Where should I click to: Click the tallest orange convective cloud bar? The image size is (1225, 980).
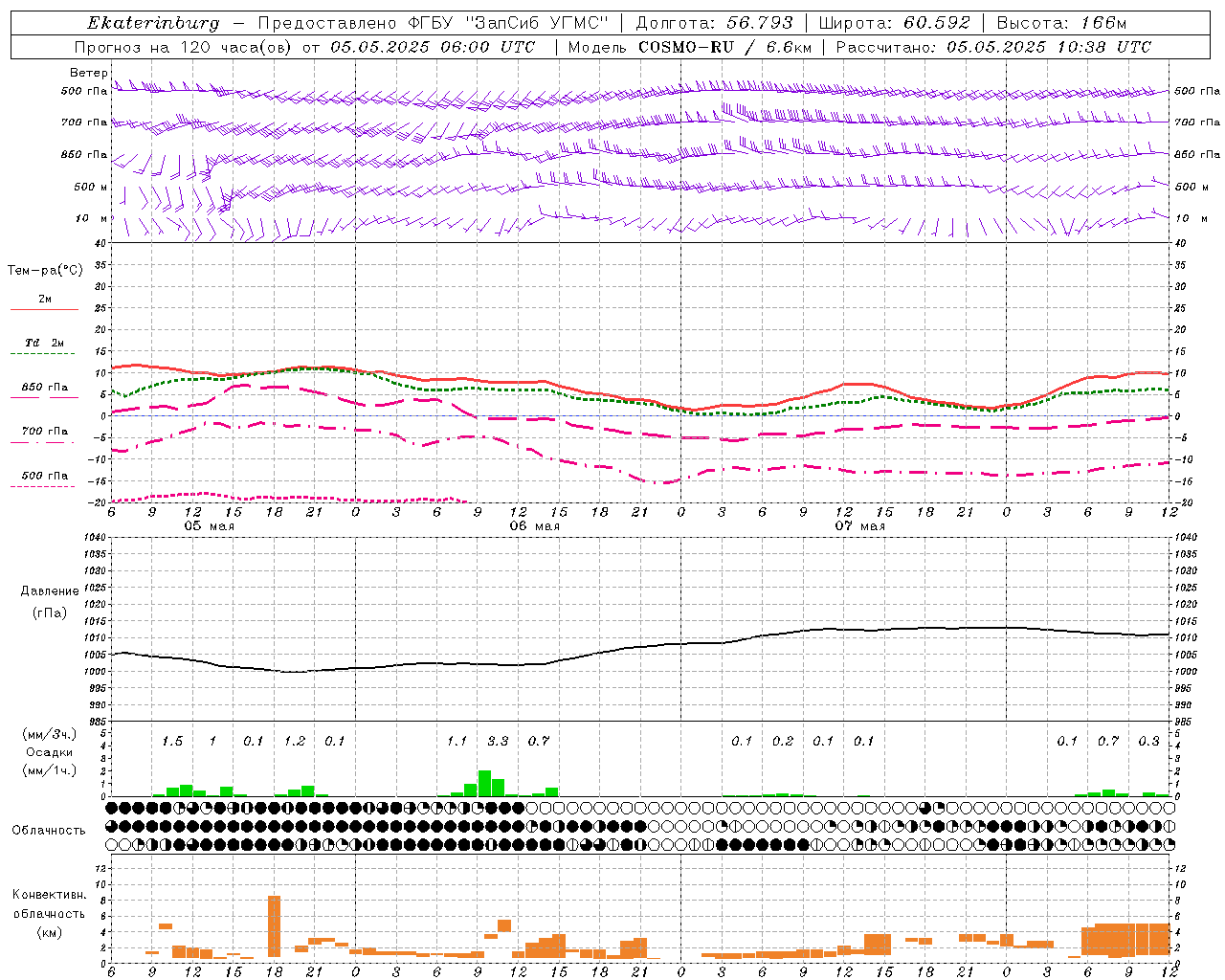click(x=274, y=926)
